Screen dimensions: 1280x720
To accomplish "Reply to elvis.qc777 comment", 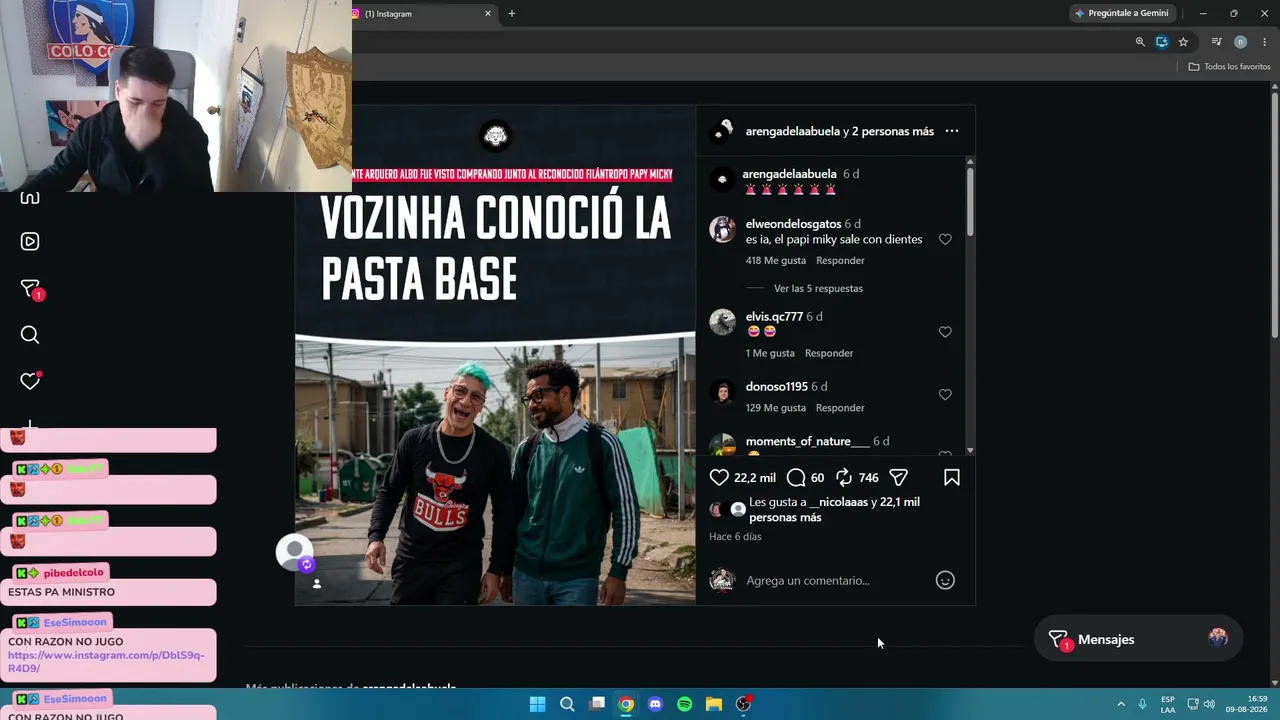I will click(829, 353).
